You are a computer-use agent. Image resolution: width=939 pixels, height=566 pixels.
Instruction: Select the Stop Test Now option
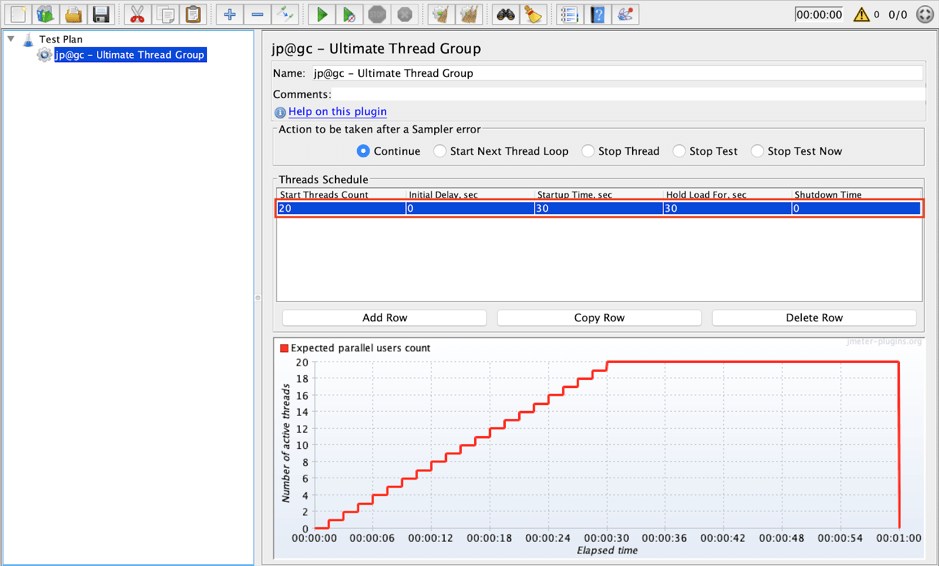tap(757, 151)
